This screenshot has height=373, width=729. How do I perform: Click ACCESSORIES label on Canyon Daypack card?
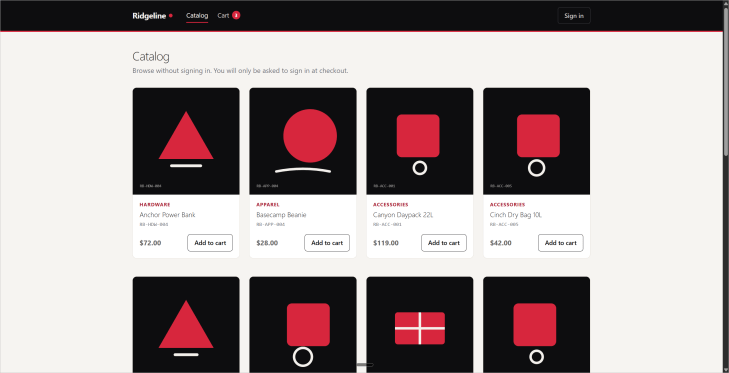(391, 205)
